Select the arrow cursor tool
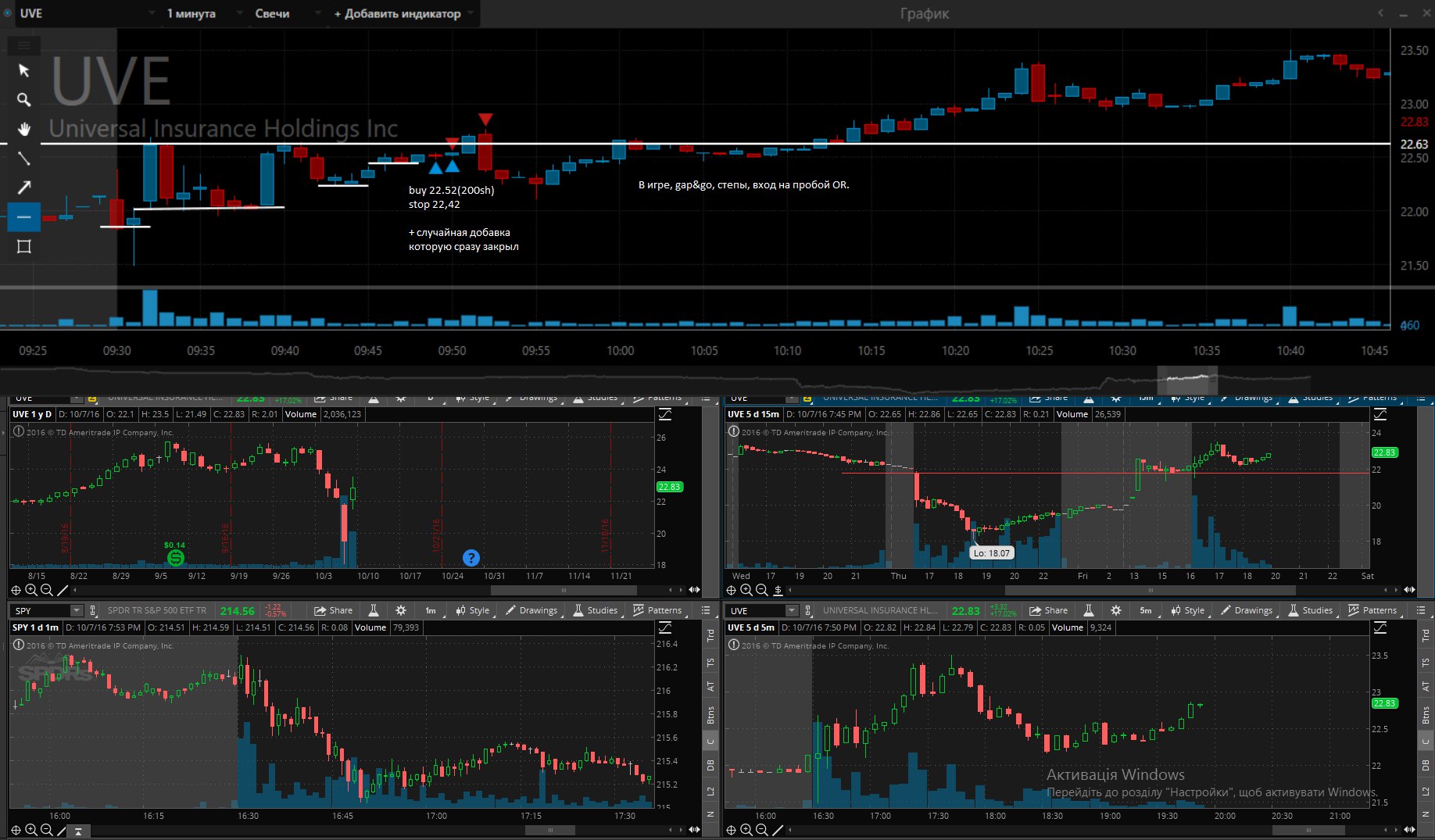The image size is (1435, 840). click(x=23, y=70)
